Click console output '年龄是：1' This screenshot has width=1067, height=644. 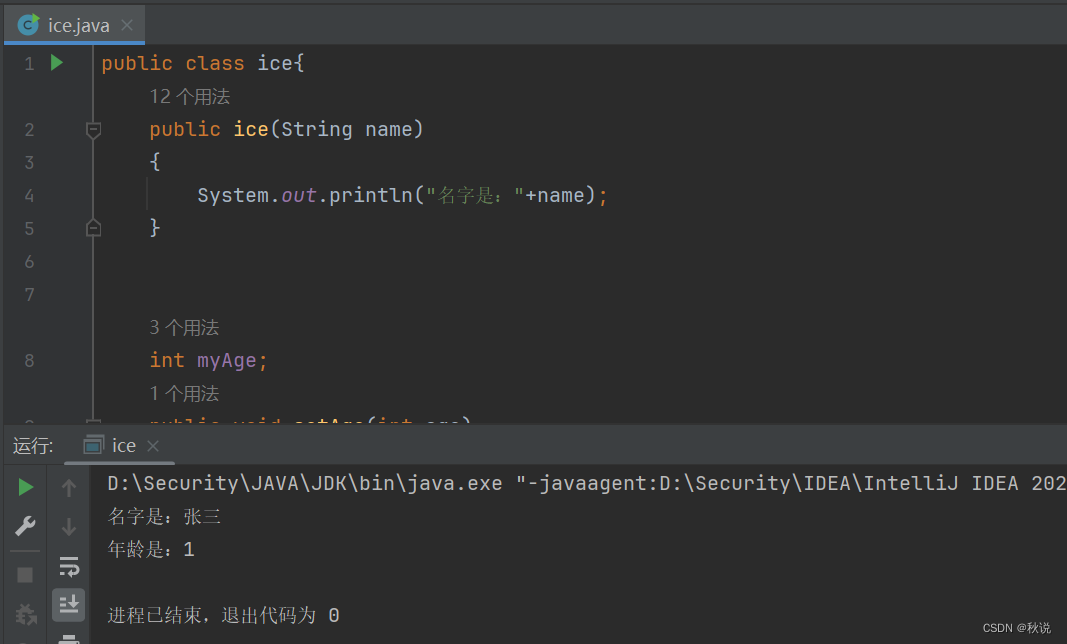(151, 549)
